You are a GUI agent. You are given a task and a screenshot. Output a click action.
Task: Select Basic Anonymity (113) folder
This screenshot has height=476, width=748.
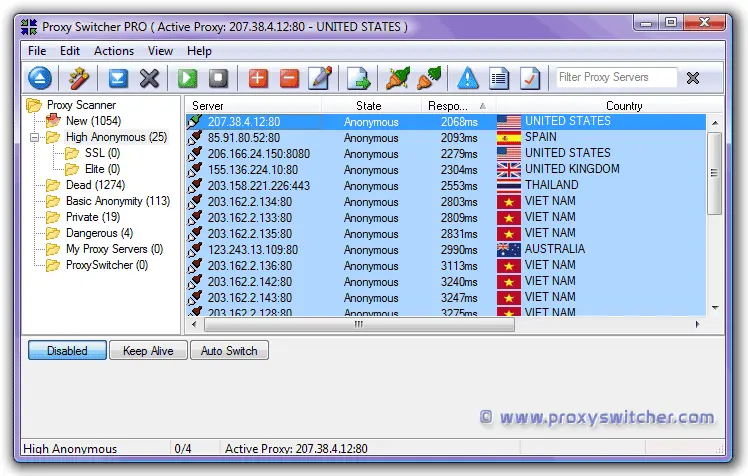pos(118,201)
